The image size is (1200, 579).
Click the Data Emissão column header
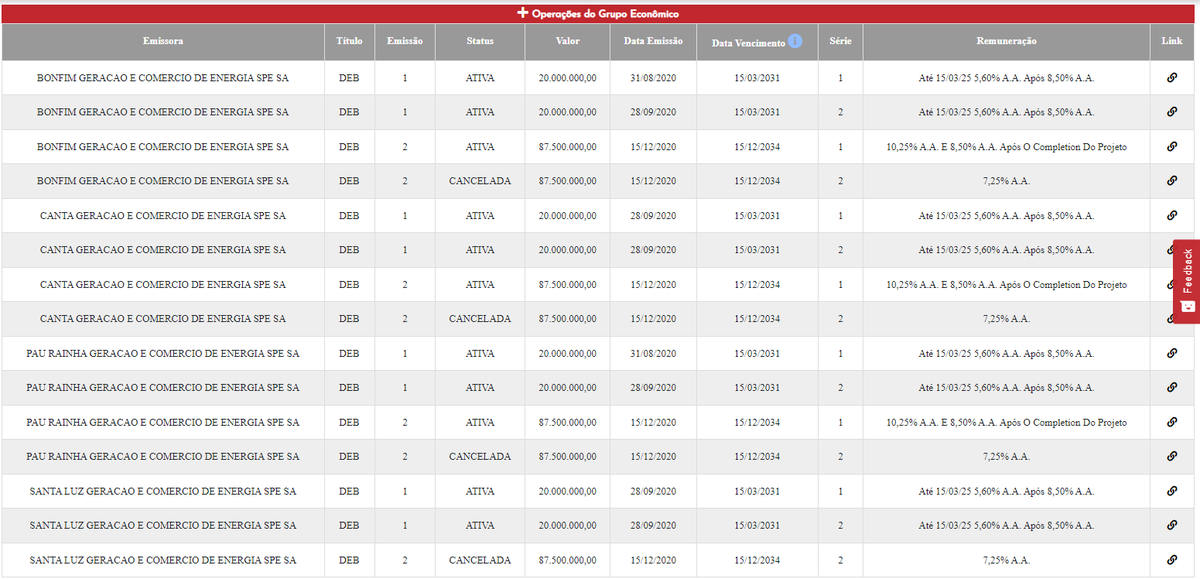point(653,42)
